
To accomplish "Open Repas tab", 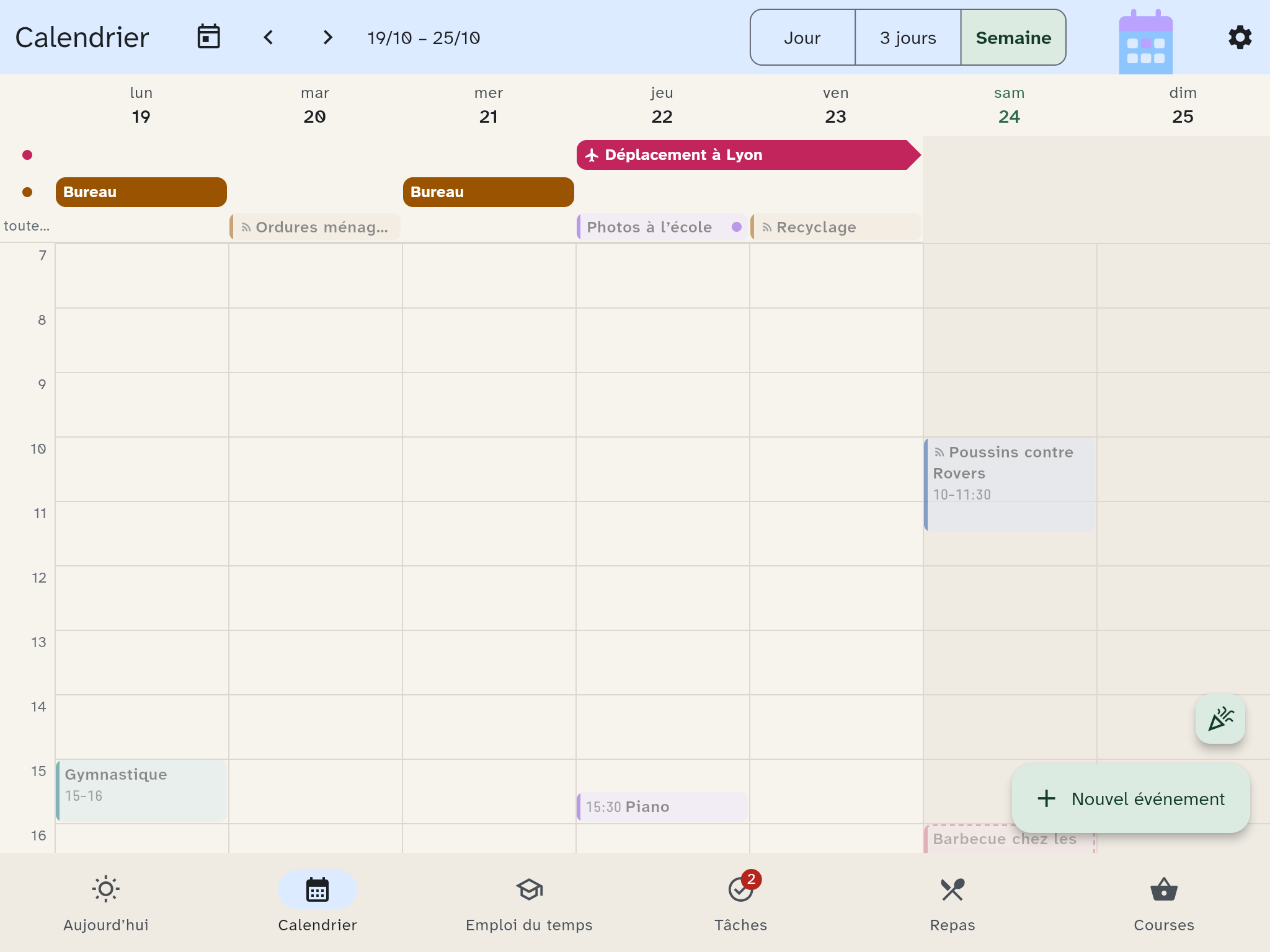I will (x=952, y=902).
